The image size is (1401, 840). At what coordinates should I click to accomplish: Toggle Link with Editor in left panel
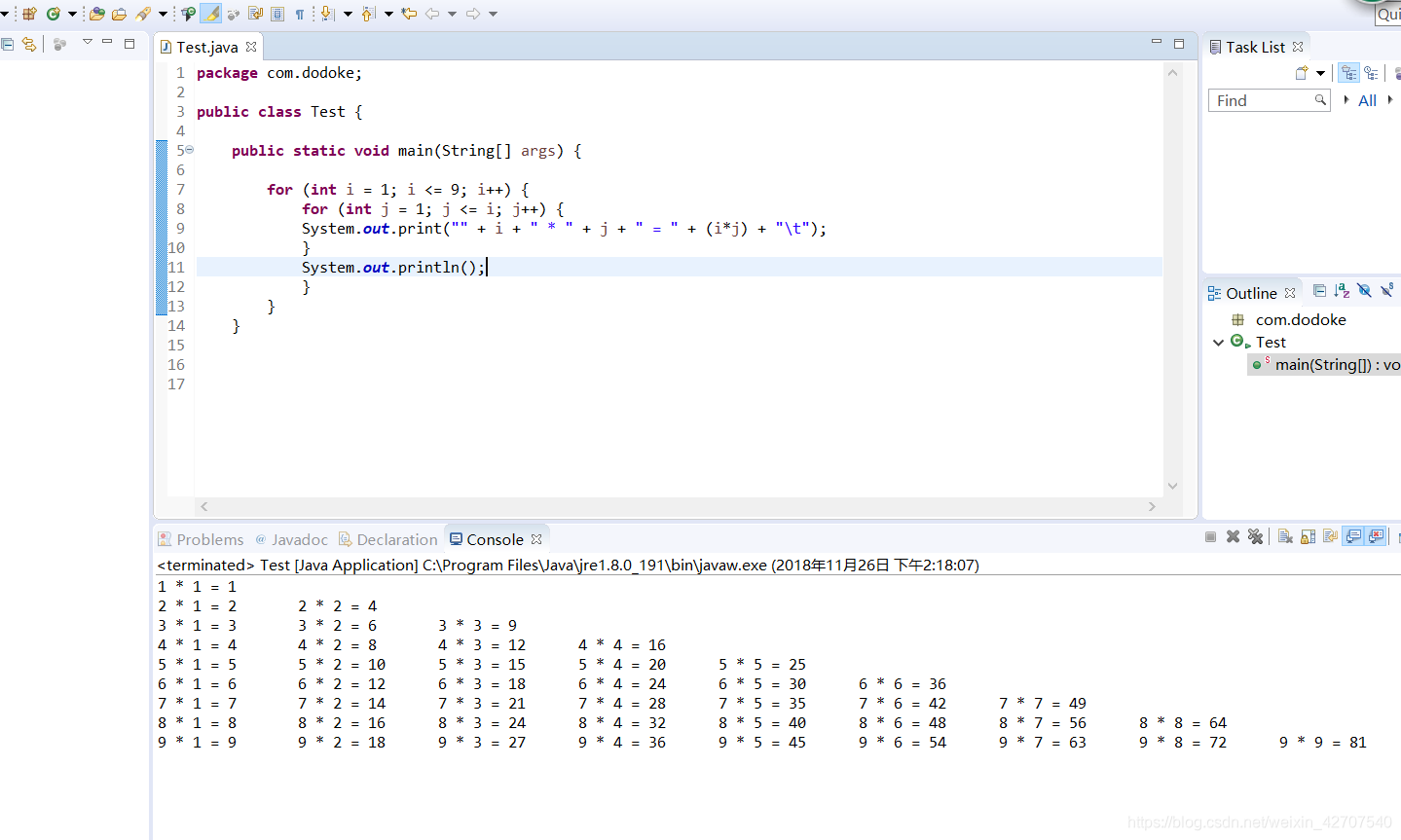tap(29, 44)
